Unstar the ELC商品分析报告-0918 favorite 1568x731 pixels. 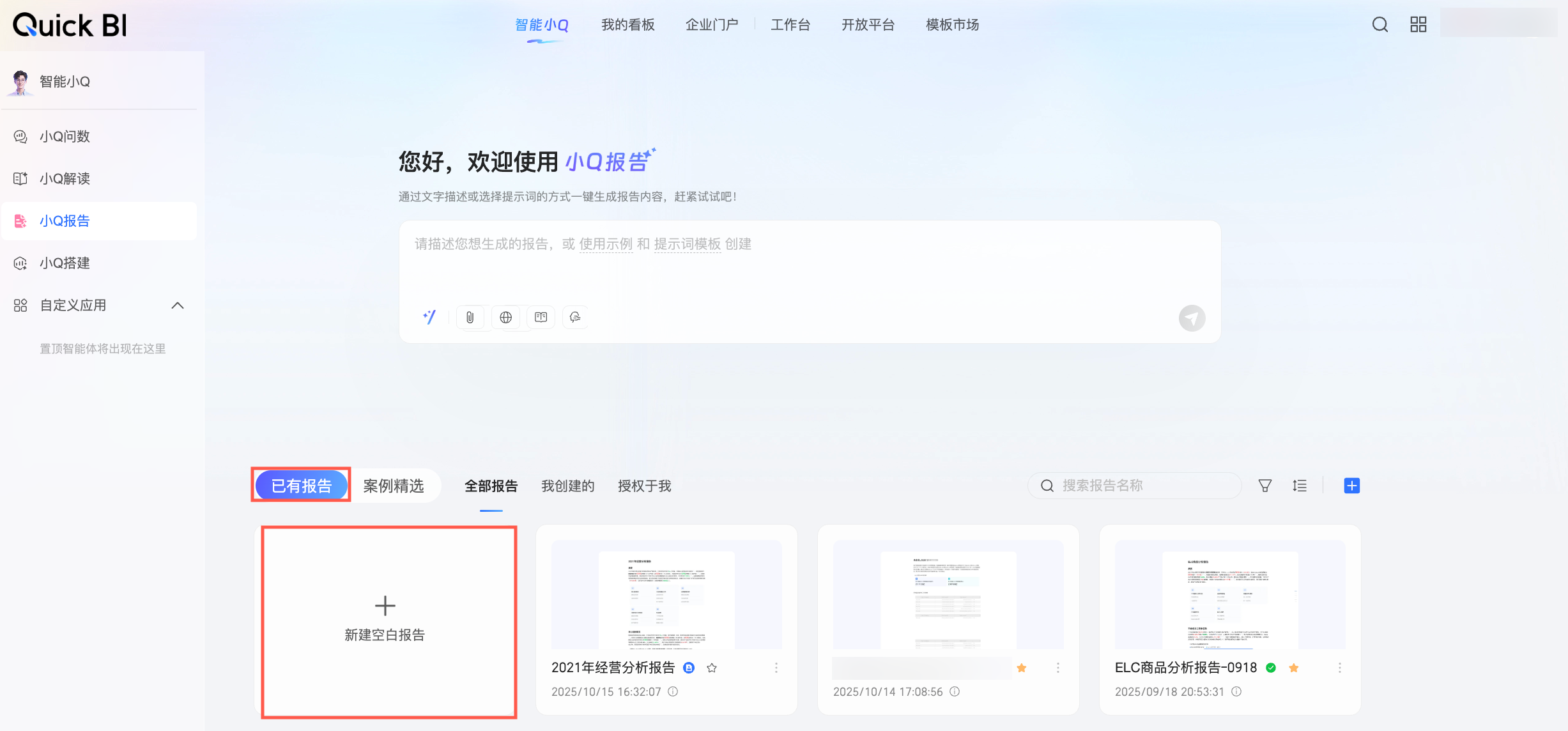[1294, 668]
